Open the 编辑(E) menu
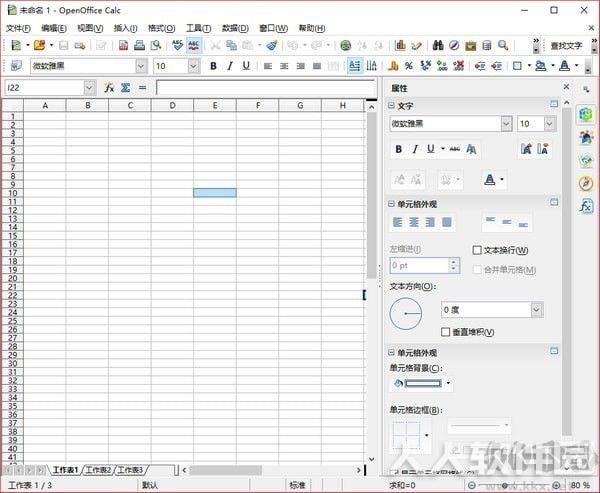This screenshot has width=600, height=493. (54, 28)
